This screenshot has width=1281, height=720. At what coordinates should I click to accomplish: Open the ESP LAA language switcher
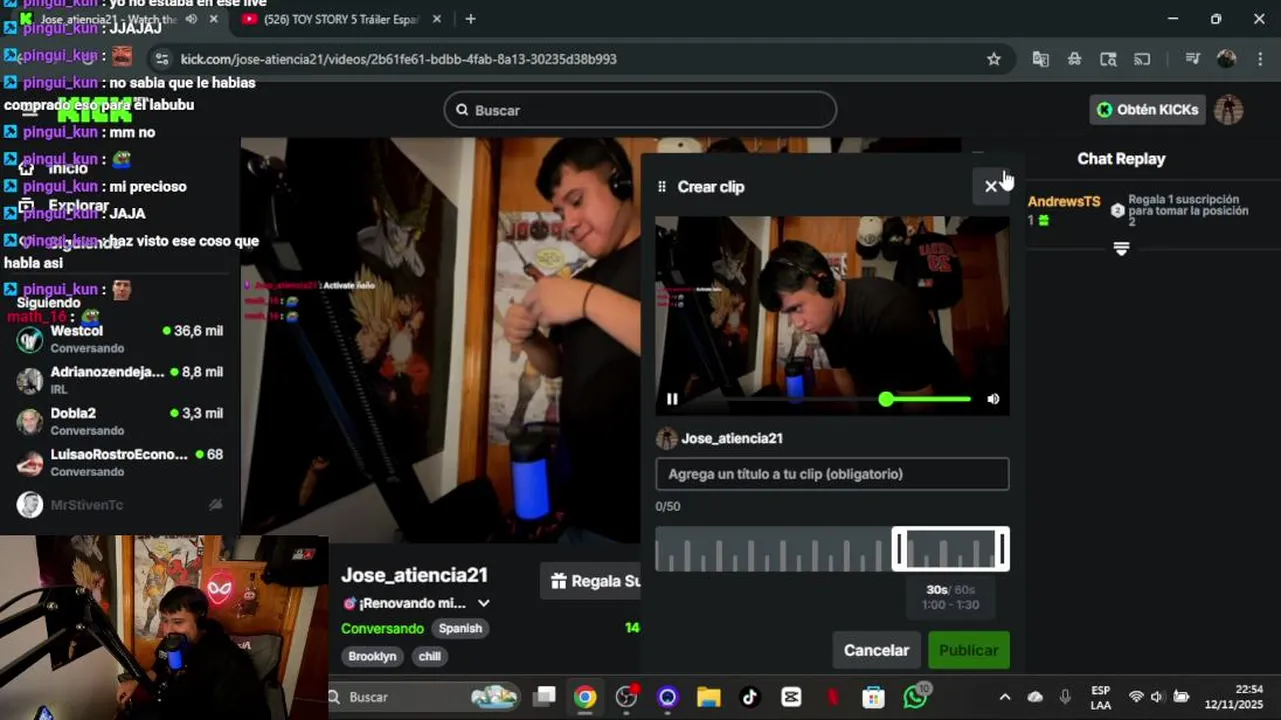pos(1100,697)
